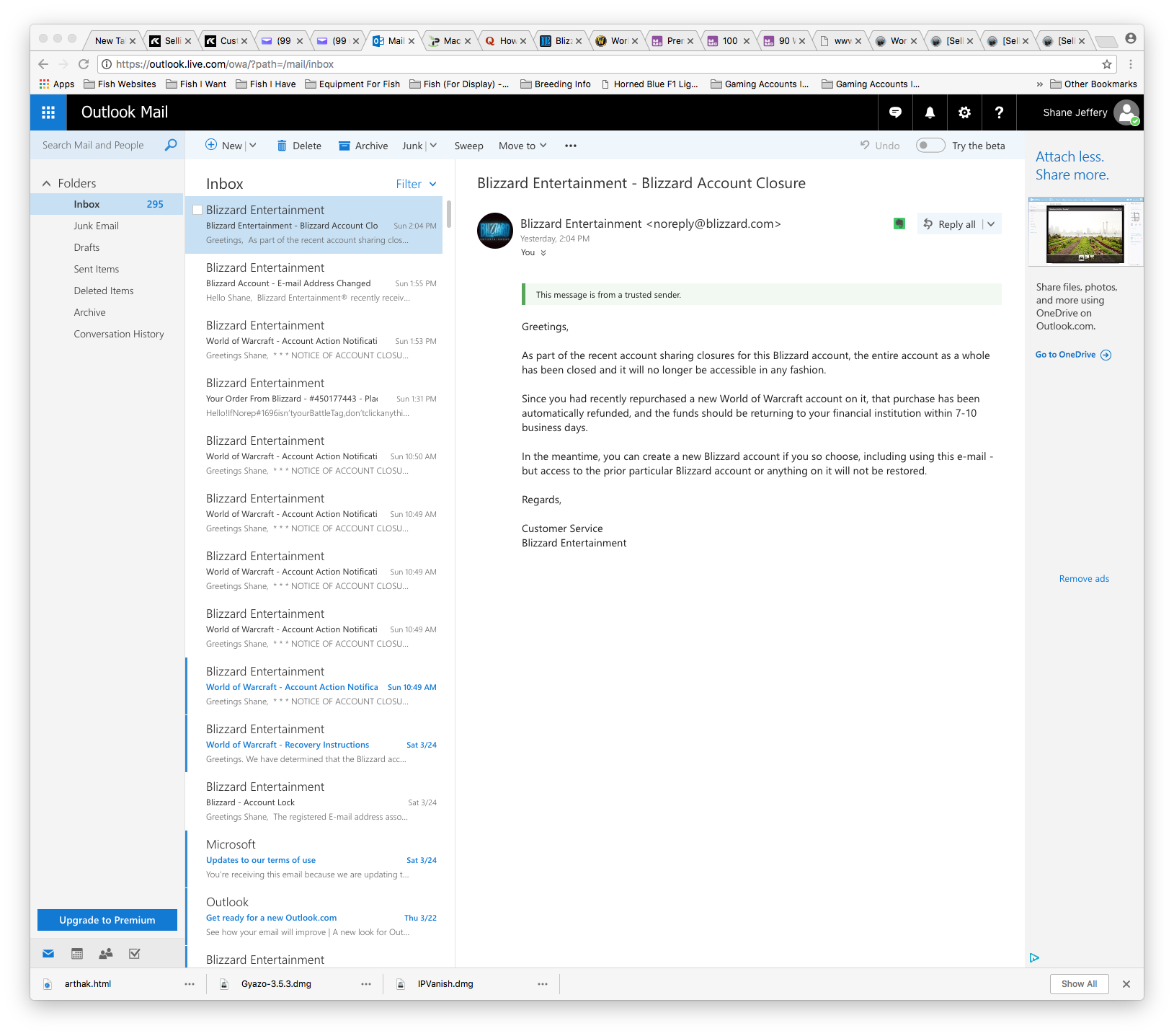Open the Chrome menu (three dots)

[x=1131, y=64]
